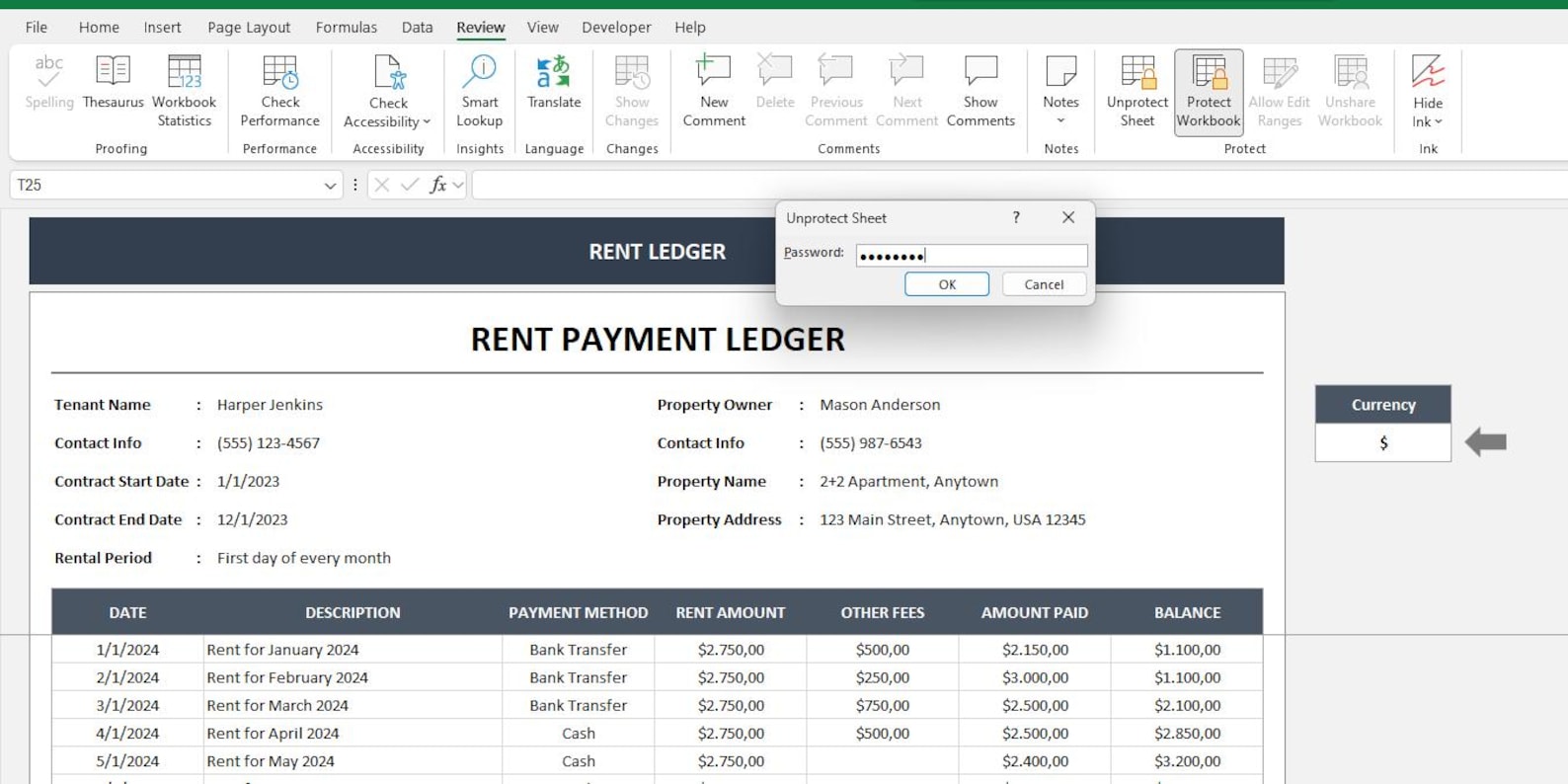
Task: Click the dialog help question mark
Action: 1016,217
